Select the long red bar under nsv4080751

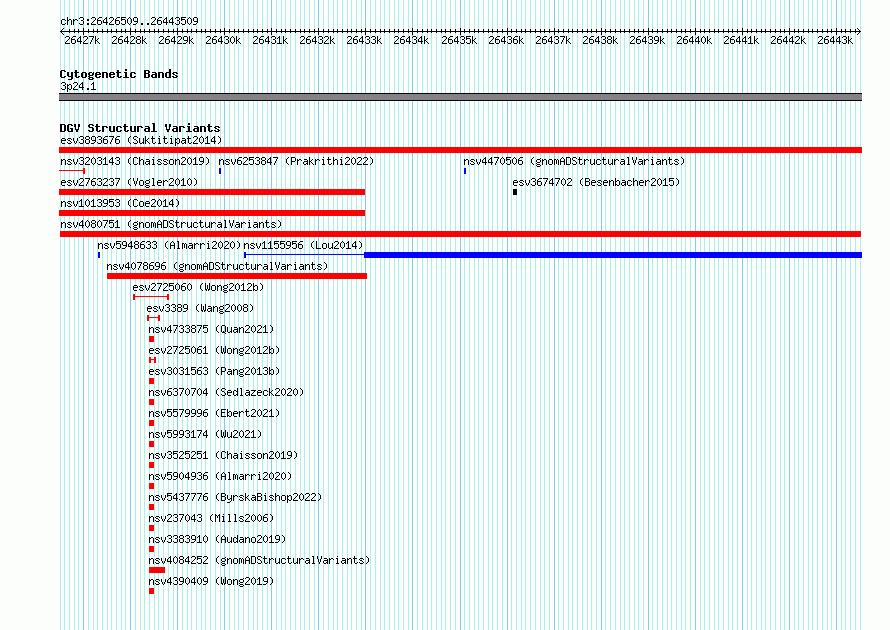click(x=460, y=234)
